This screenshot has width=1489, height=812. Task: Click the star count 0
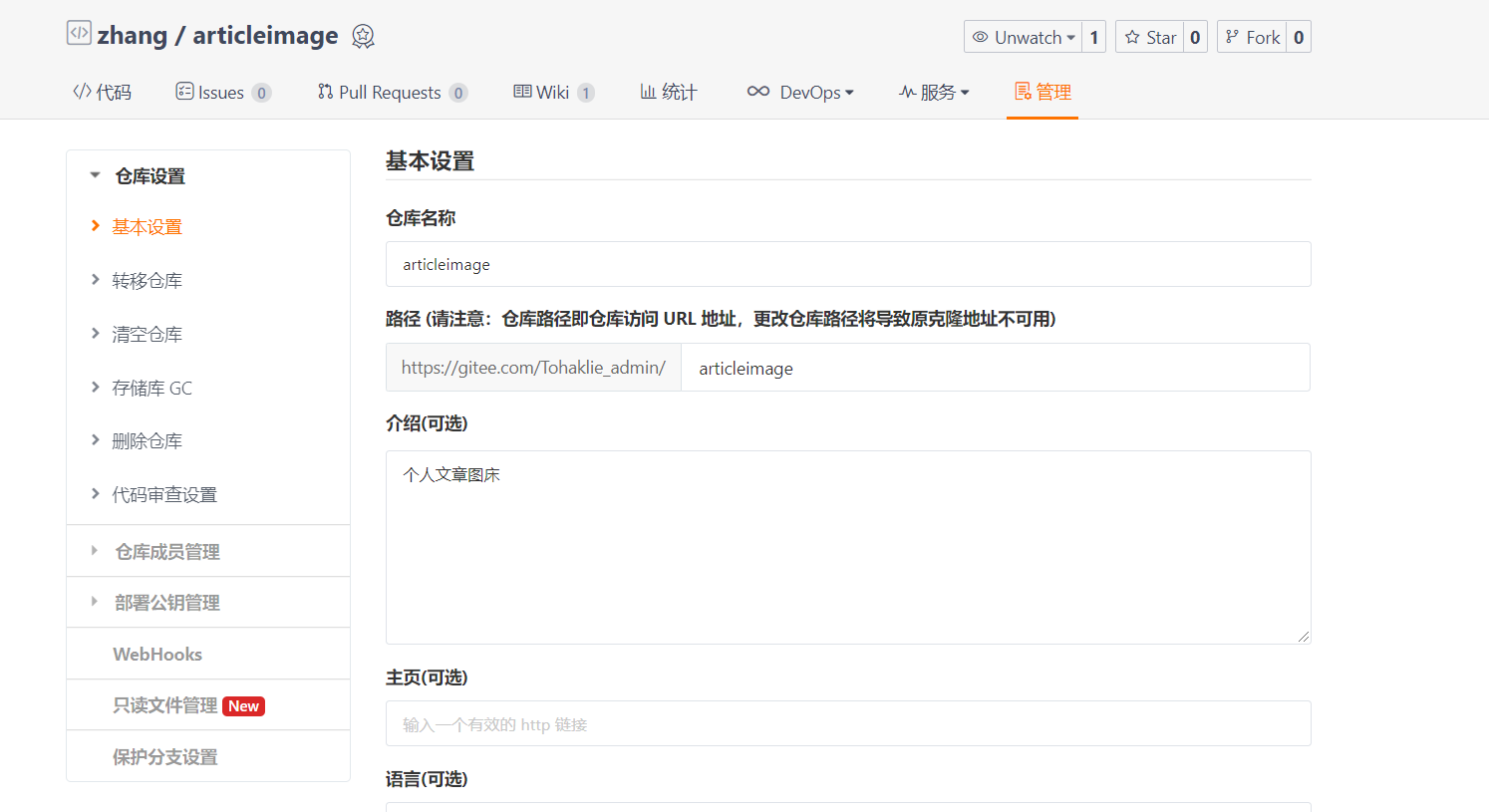pos(1195,37)
